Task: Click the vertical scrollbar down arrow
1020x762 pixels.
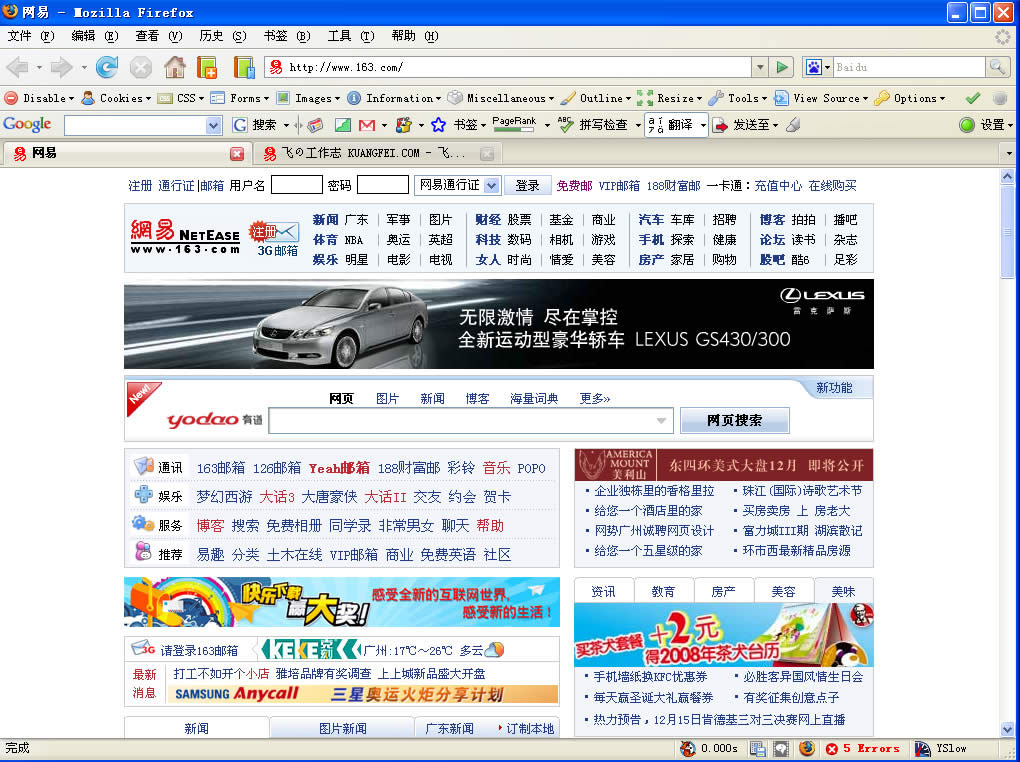Action: point(1007,729)
